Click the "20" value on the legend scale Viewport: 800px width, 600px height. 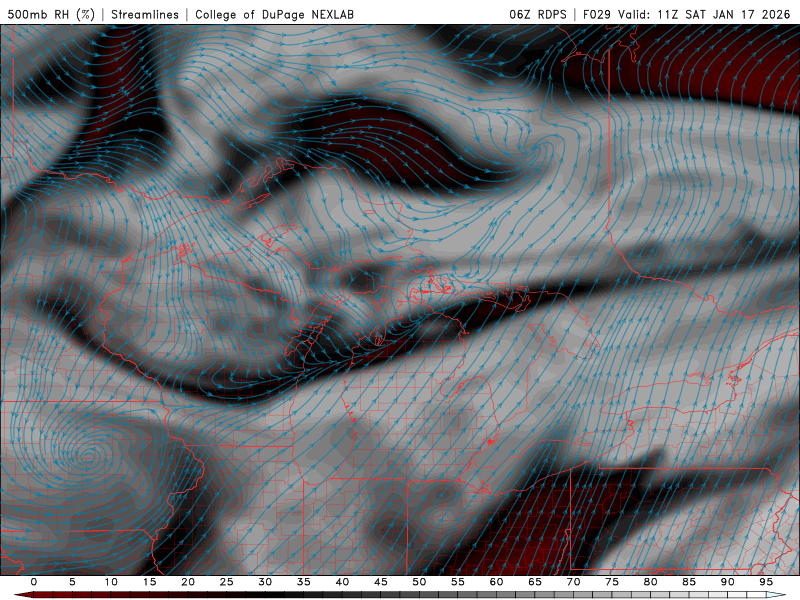(188, 582)
